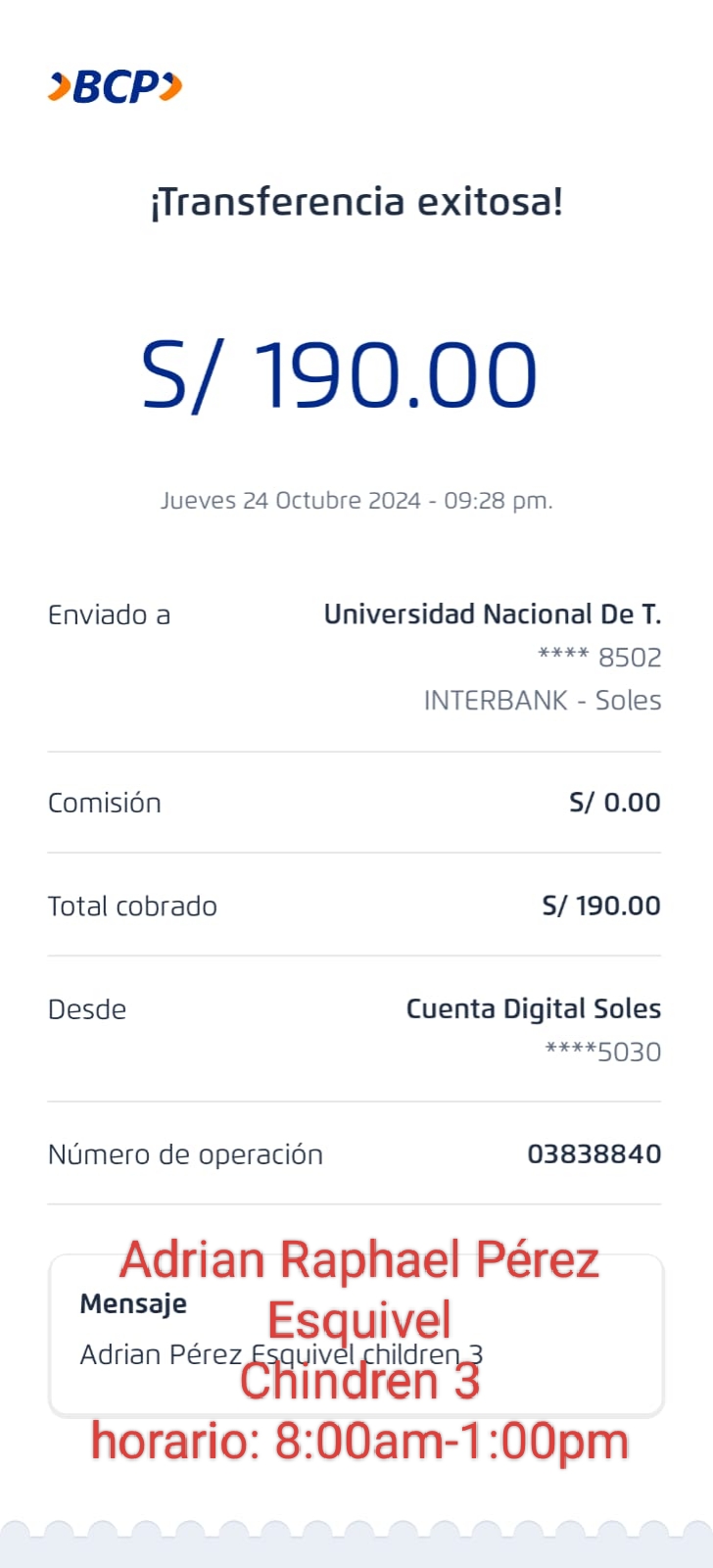Click the Número de operación label
This screenshot has height=1568, width=713.
click(185, 1155)
